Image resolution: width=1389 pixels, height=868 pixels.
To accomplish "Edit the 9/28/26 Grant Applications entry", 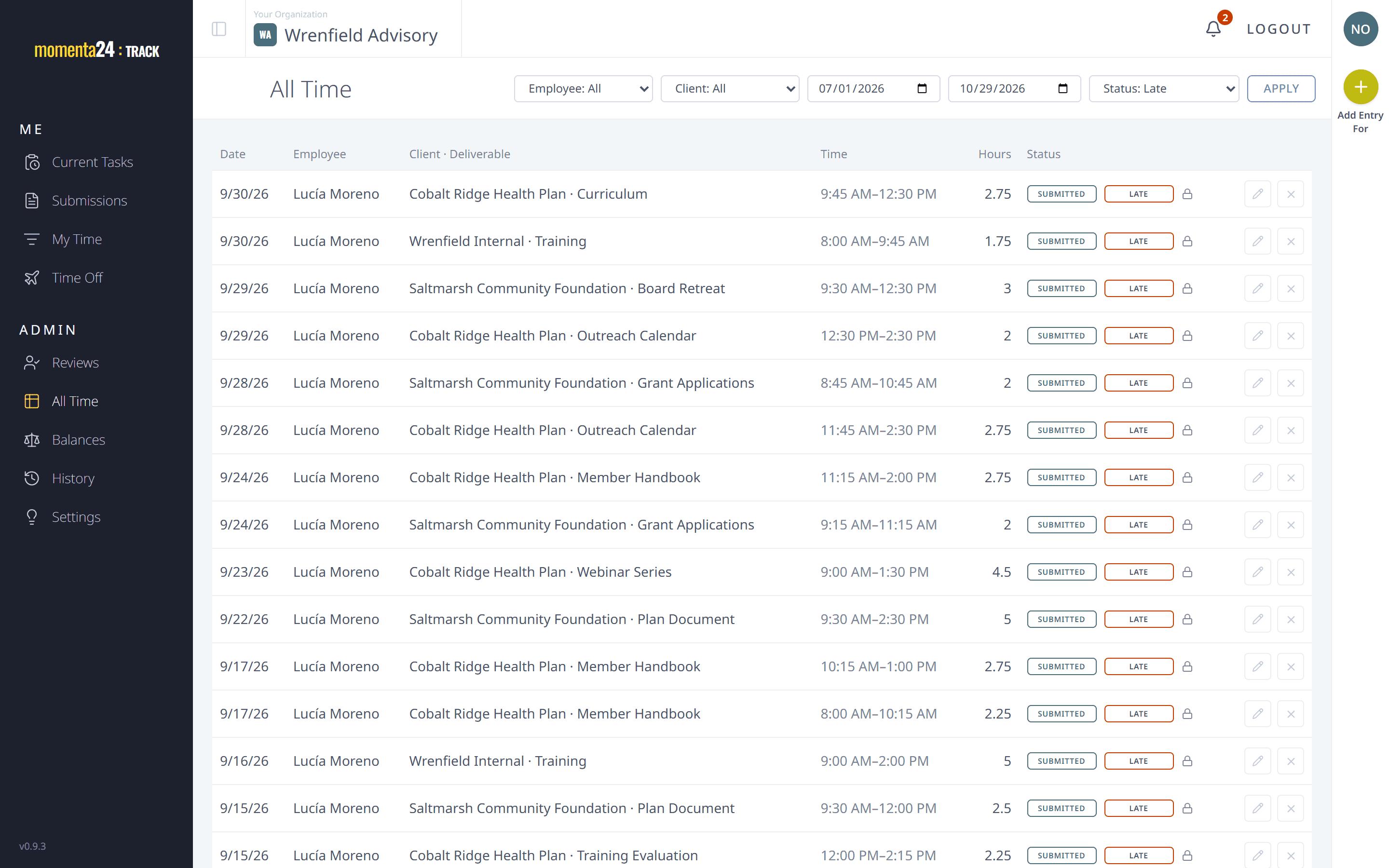I will click(1257, 383).
